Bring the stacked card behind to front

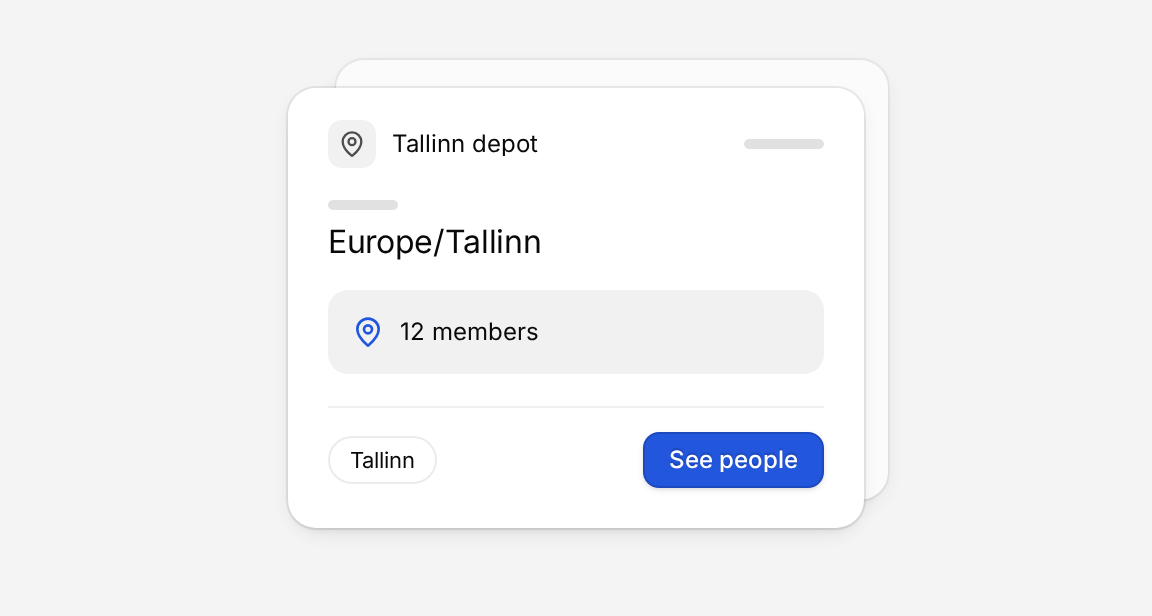click(x=876, y=279)
